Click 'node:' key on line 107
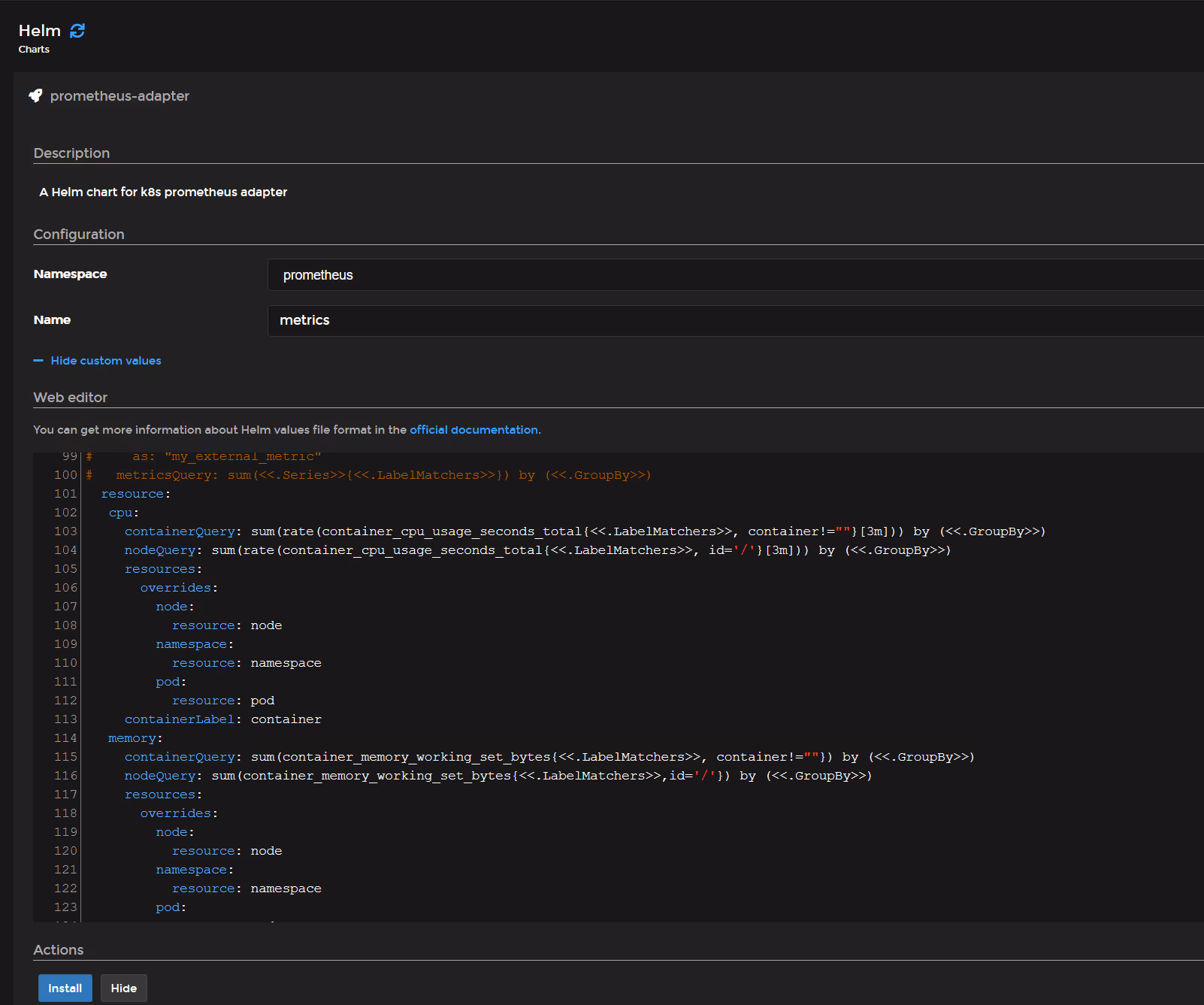Viewport: 1204px width, 1005px height. click(175, 607)
